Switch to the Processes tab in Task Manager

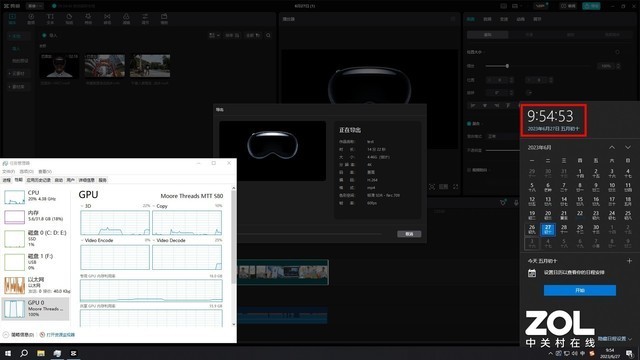(7, 180)
